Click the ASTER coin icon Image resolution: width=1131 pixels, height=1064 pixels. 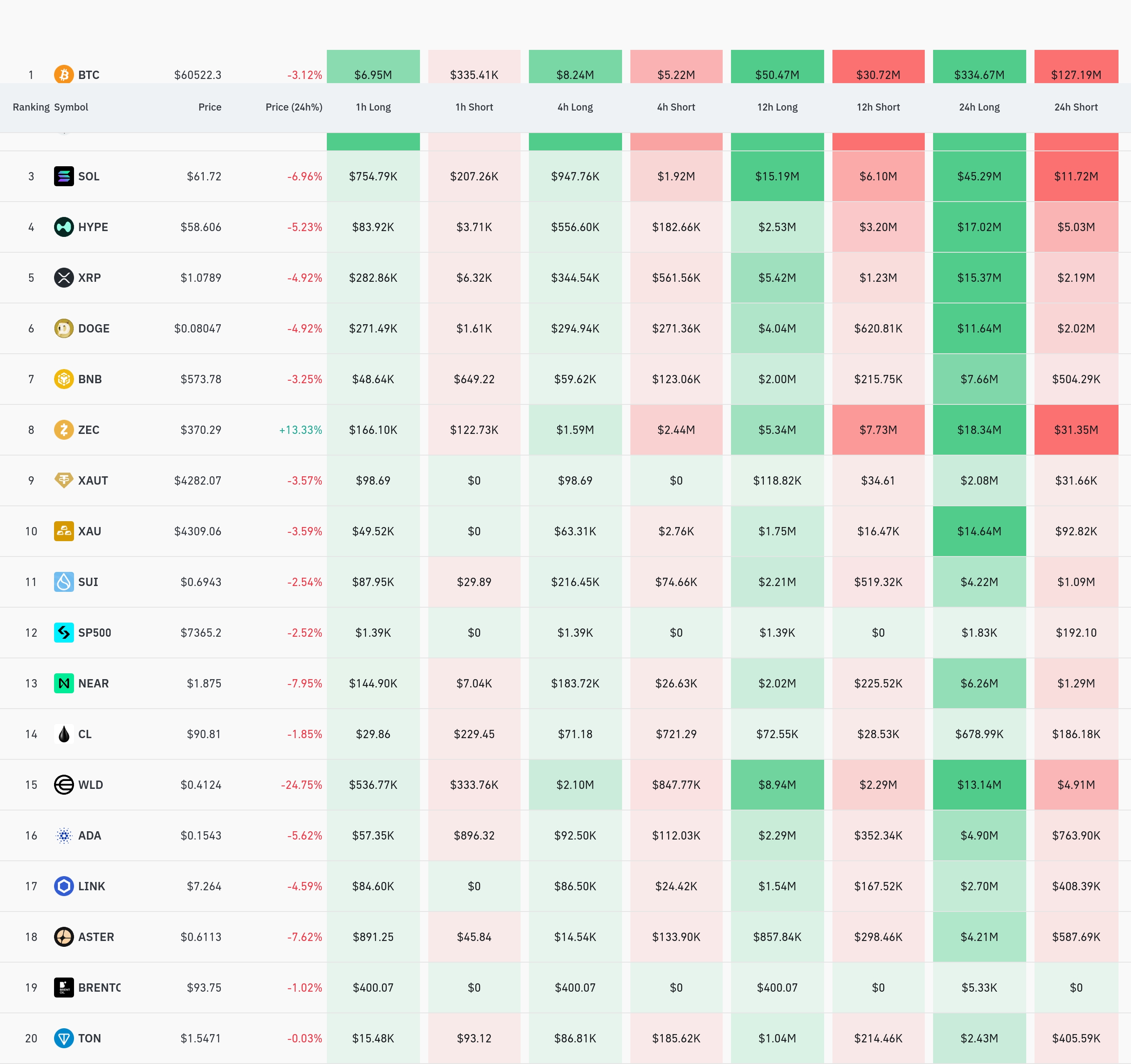64,937
